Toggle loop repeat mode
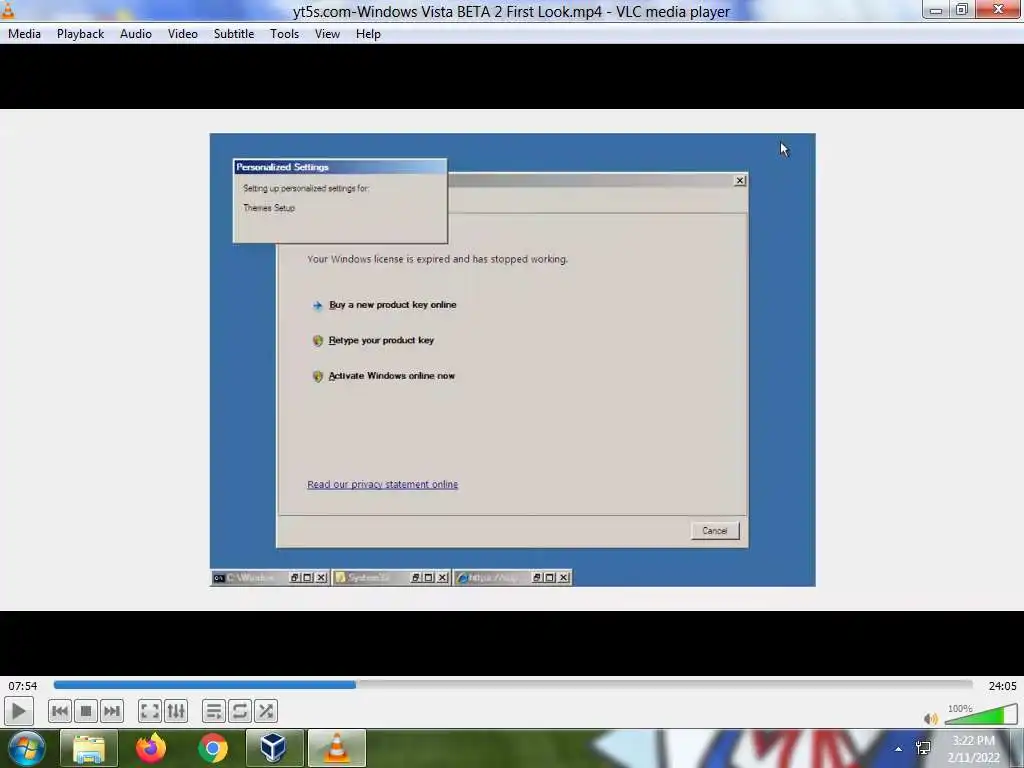1024x768 pixels. pos(240,711)
